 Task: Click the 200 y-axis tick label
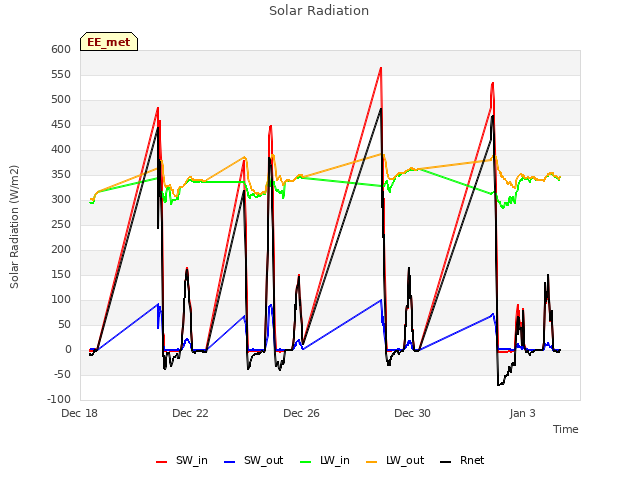click(61, 249)
